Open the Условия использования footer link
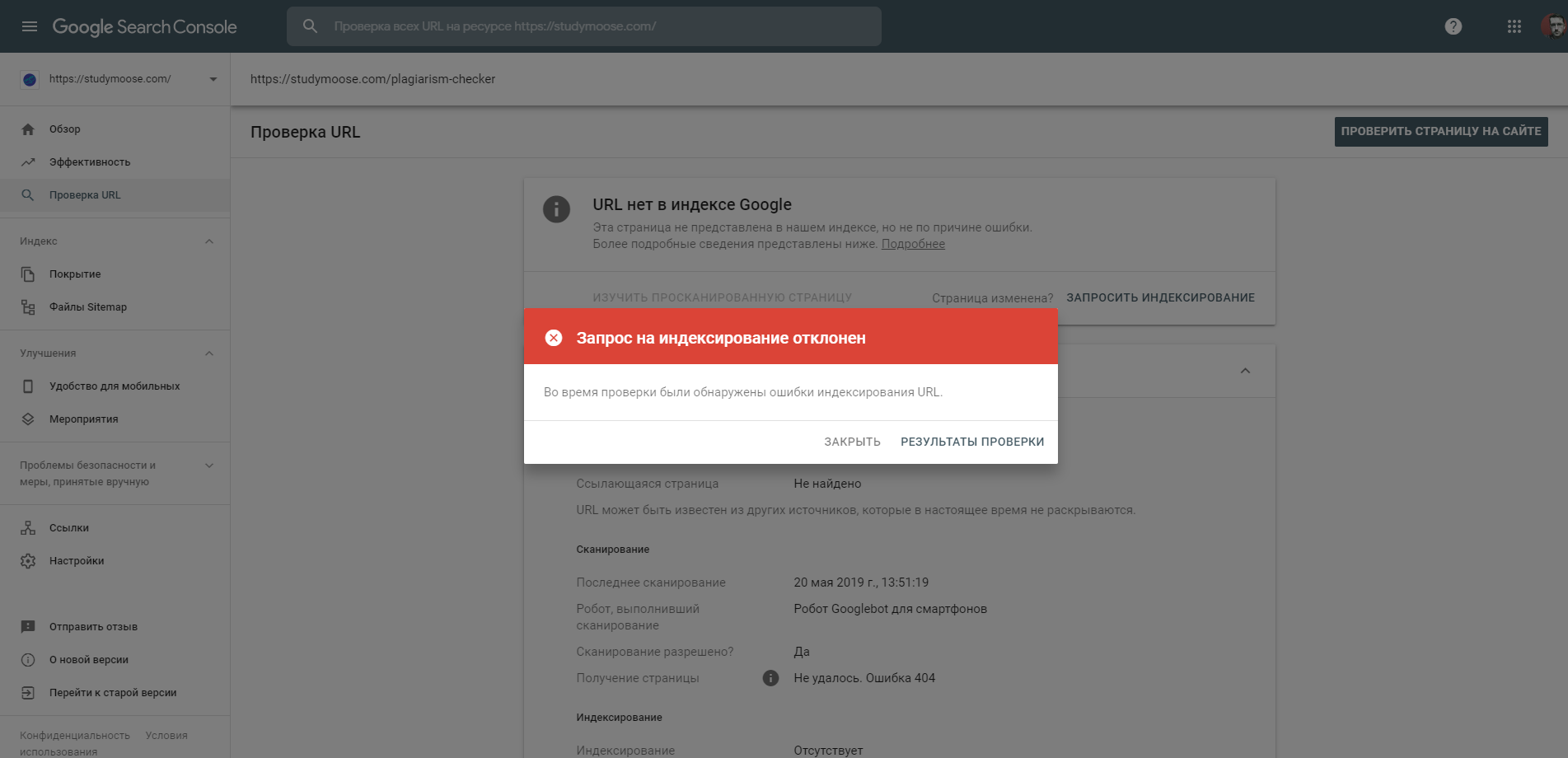 [x=104, y=743]
